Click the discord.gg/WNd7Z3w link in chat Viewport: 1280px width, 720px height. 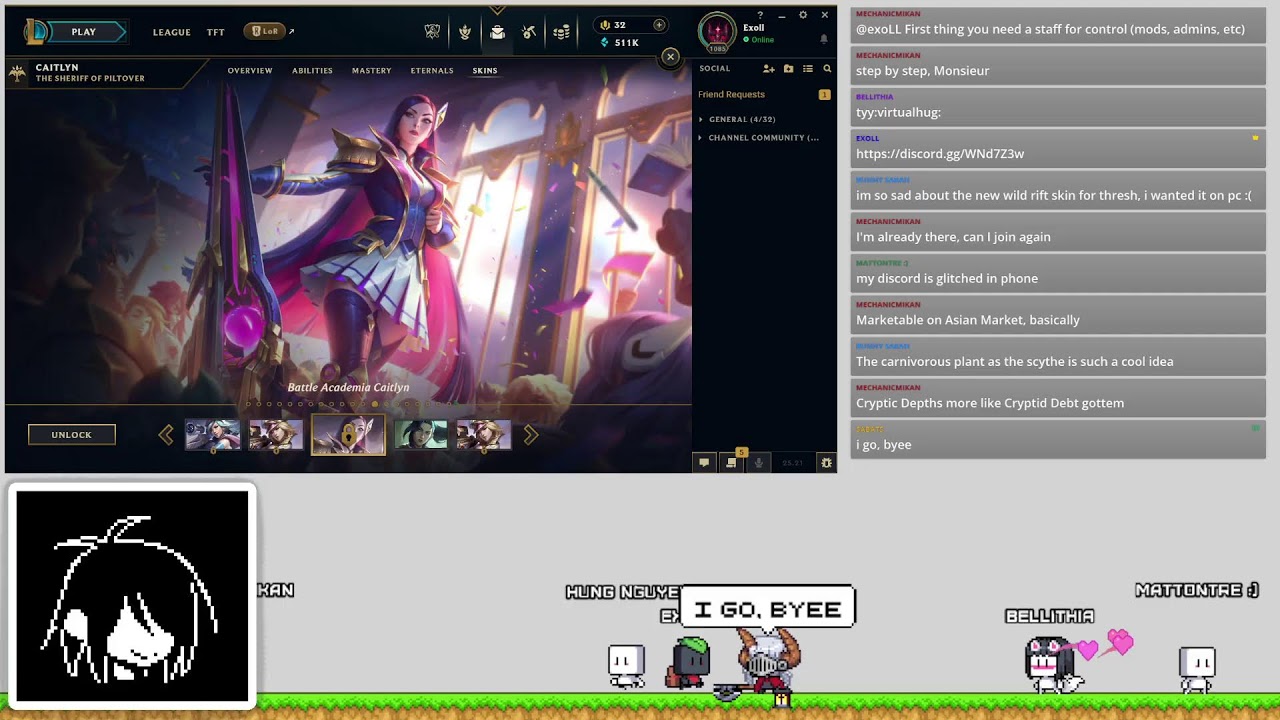coord(940,154)
